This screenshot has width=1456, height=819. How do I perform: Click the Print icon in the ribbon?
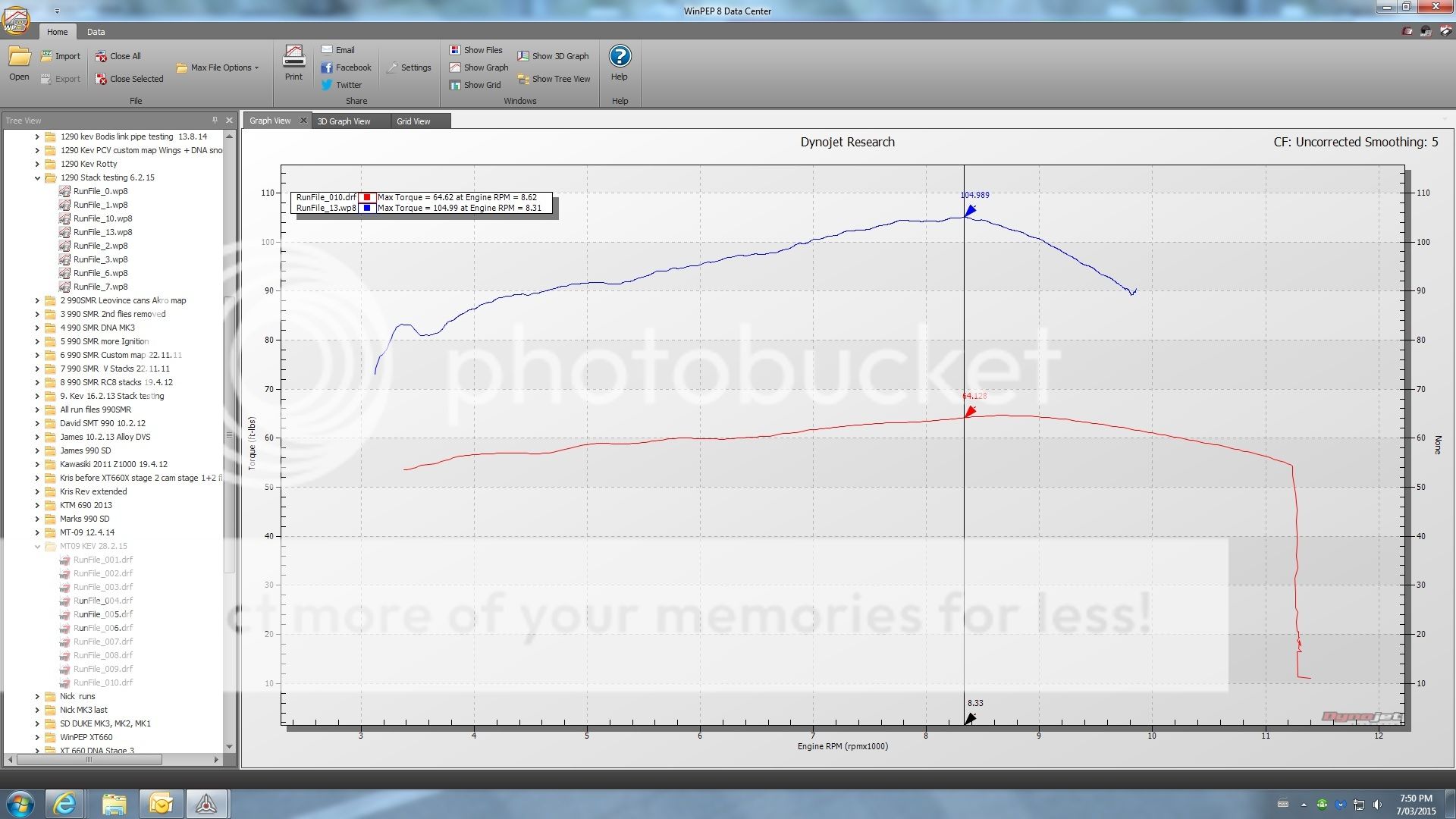point(293,61)
